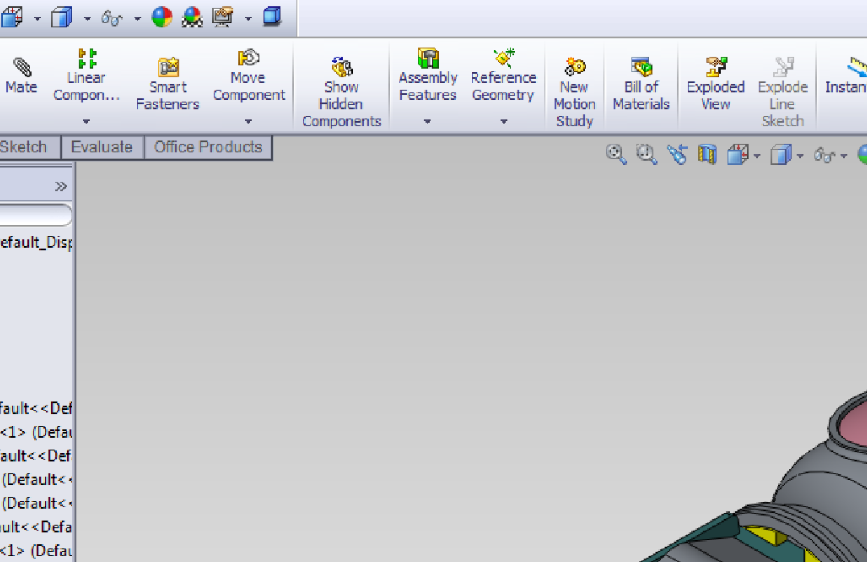The image size is (867, 562).
Task: Click Previous View icon in view toolbar
Action: click(677, 154)
